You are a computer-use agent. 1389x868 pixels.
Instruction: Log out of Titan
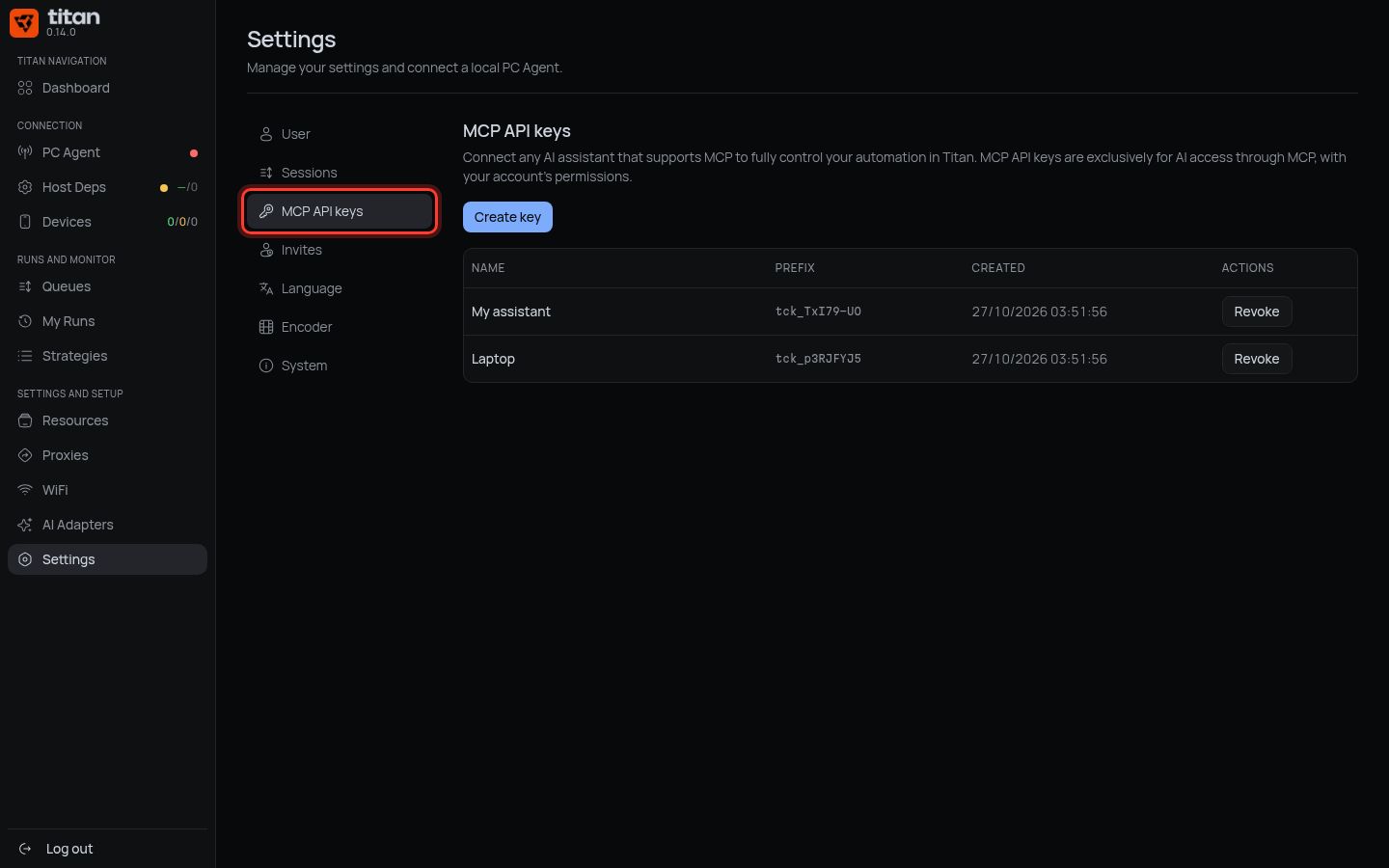click(x=107, y=849)
